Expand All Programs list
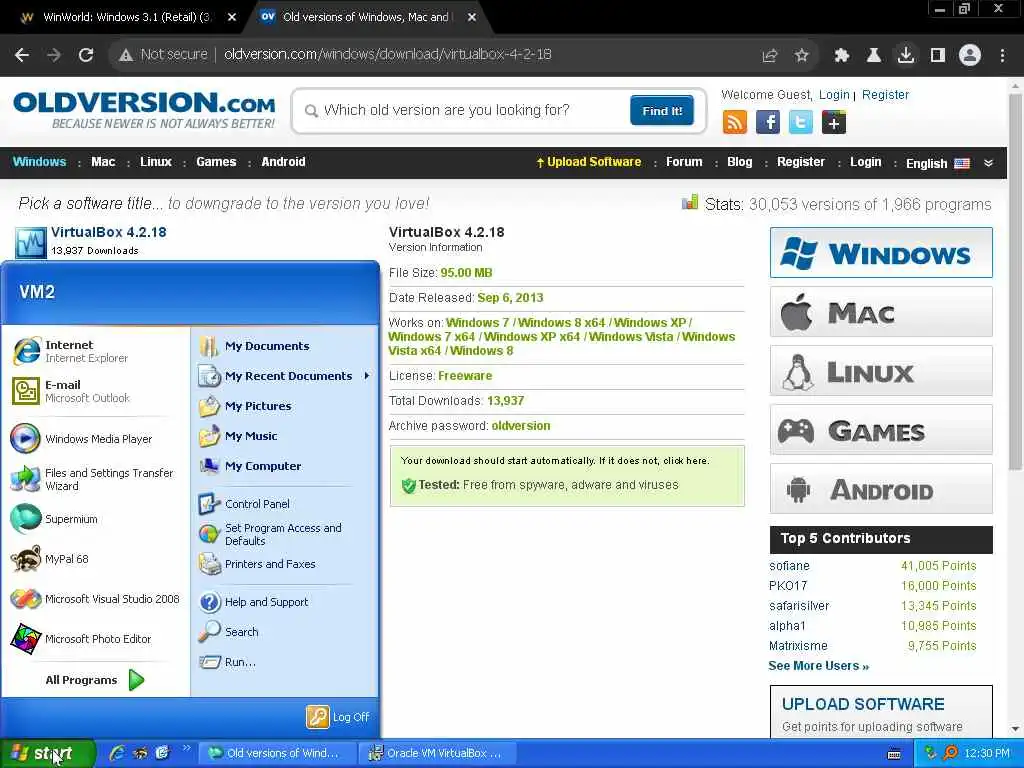1024x768 pixels. (95, 680)
